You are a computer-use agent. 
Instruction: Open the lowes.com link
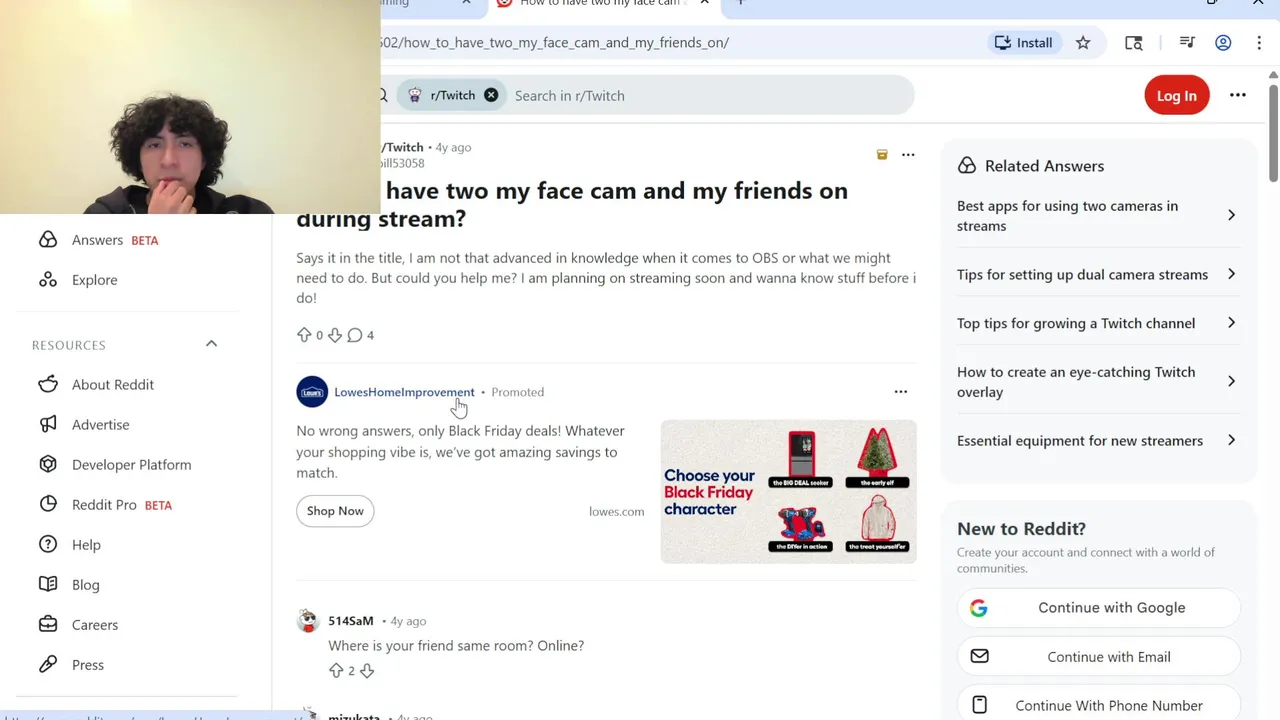pyautogui.click(x=616, y=511)
